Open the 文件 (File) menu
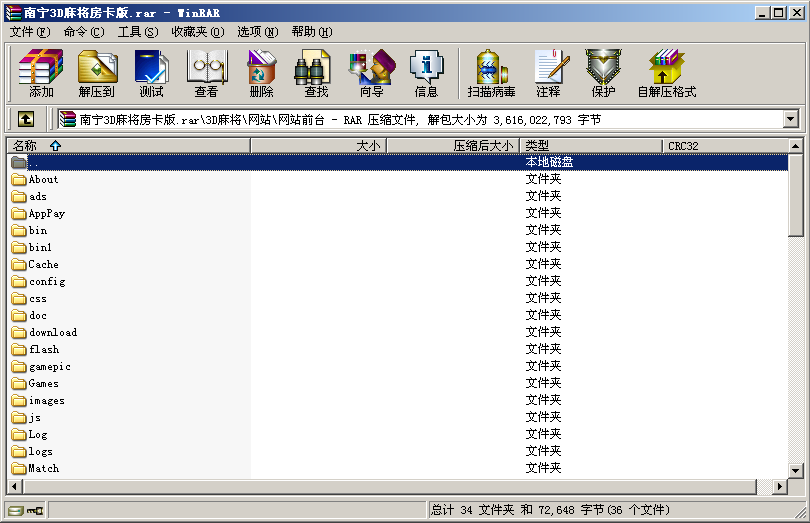 tap(30, 32)
